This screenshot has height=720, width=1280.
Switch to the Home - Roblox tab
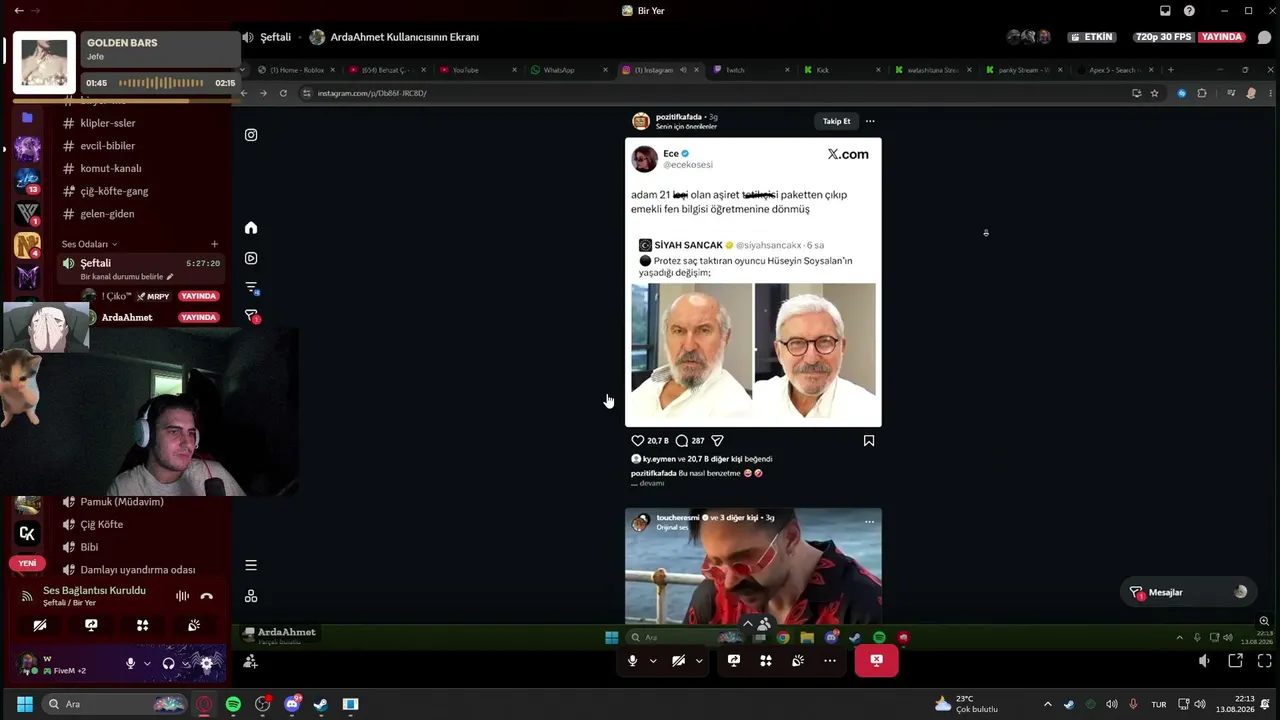coord(297,70)
